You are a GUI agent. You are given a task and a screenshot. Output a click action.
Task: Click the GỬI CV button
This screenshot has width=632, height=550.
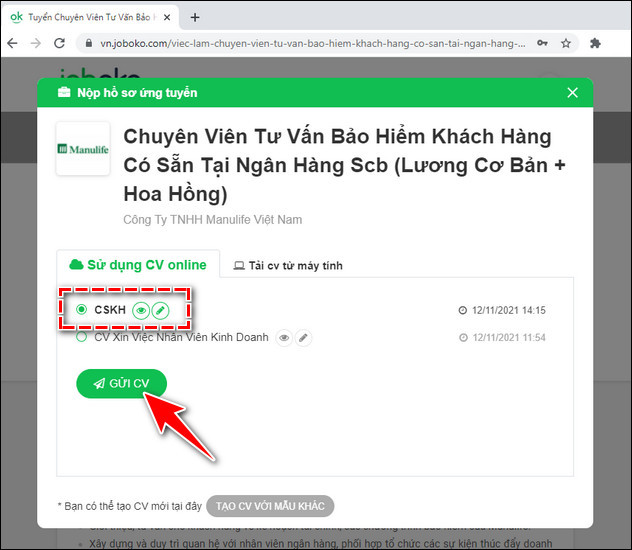[121, 383]
